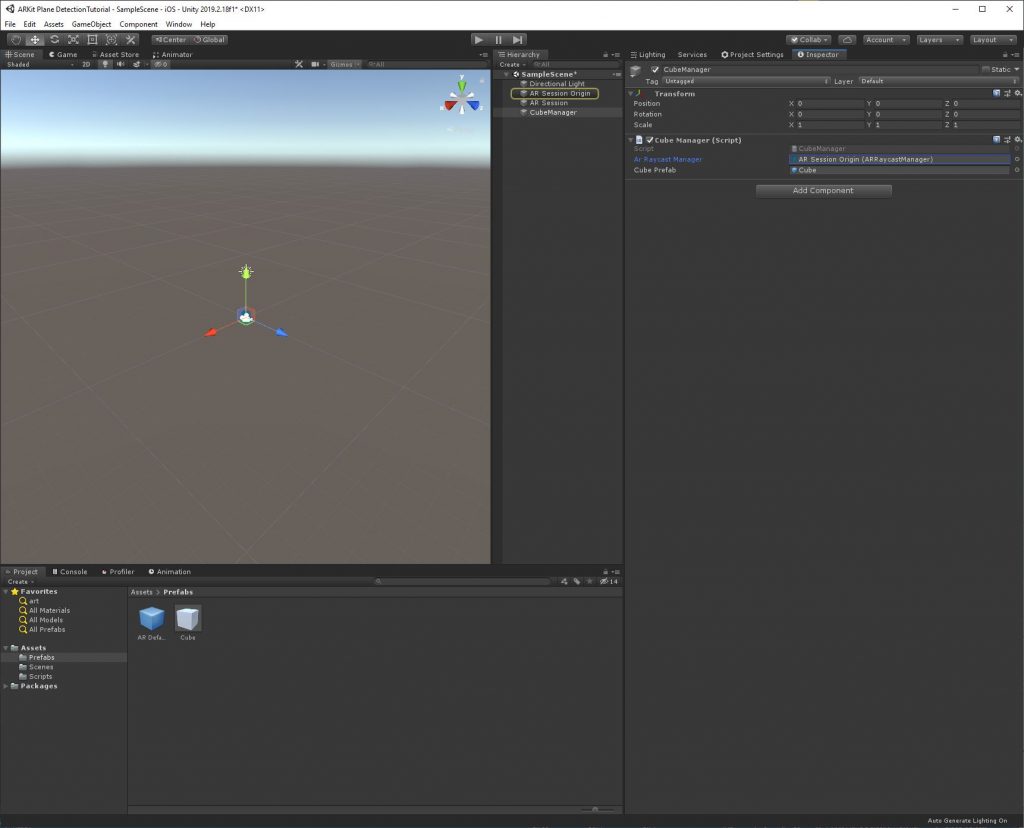This screenshot has width=1024, height=828.
Task: Select the Rotate tool in the toolbar
Action: click(54, 40)
